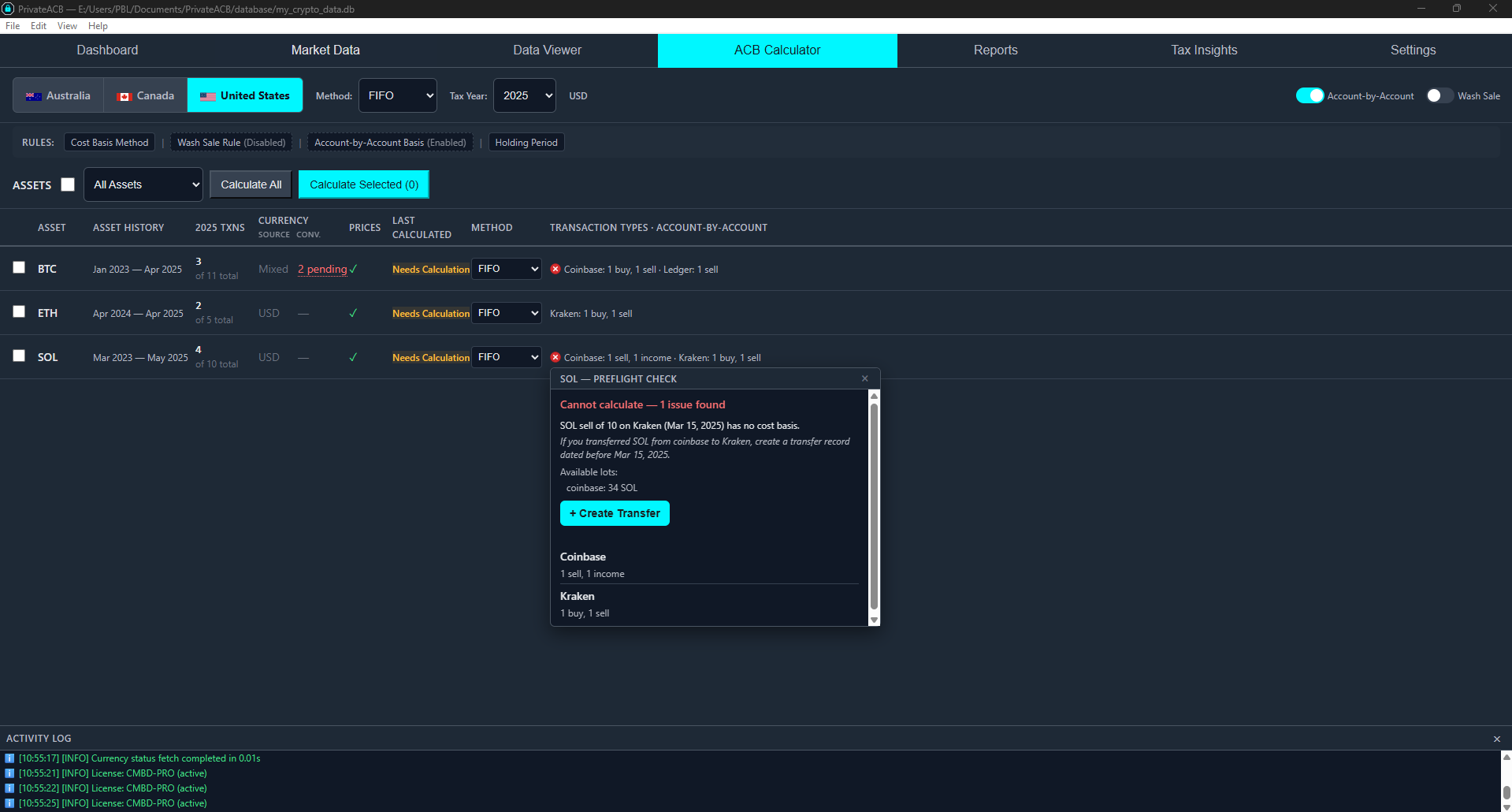Image resolution: width=1512 pixels, height=812 pixels.
Task: Select the Canada flag region icon
Action: click(x=124, y=95)
